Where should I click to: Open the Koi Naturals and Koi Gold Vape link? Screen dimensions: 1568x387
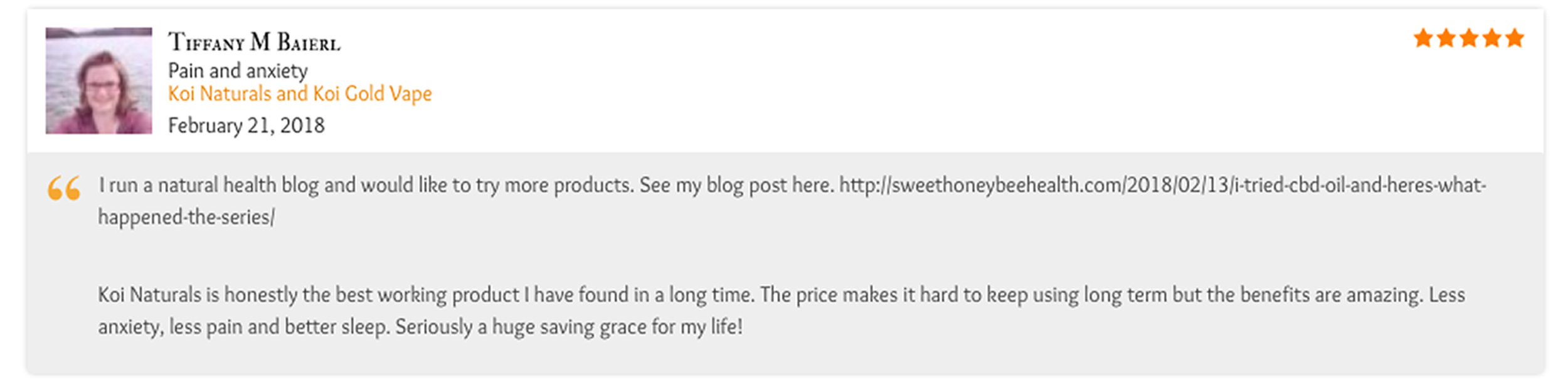pyautogui.click(x=300, y=93)
